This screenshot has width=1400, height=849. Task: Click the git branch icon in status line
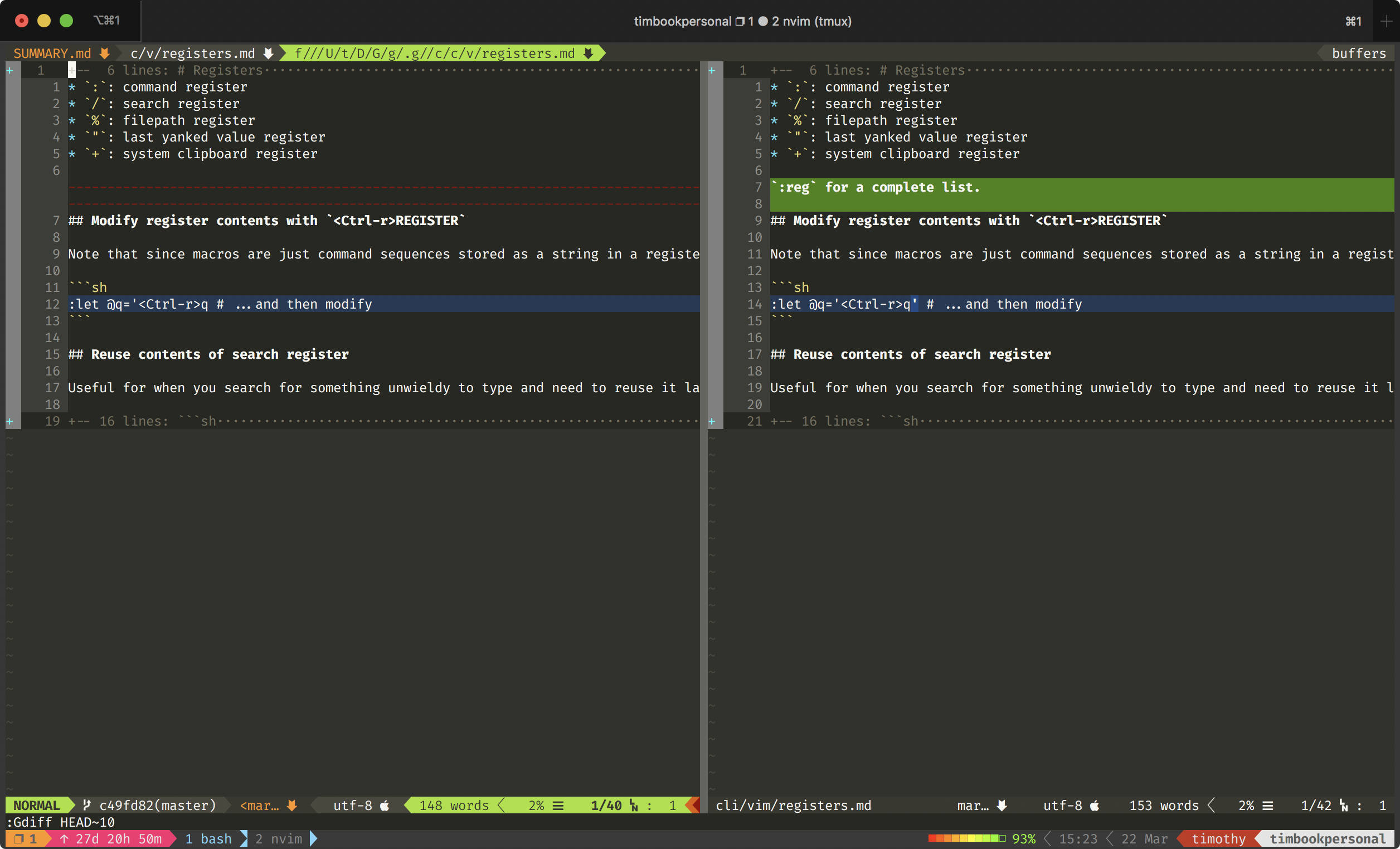(86, 806)
